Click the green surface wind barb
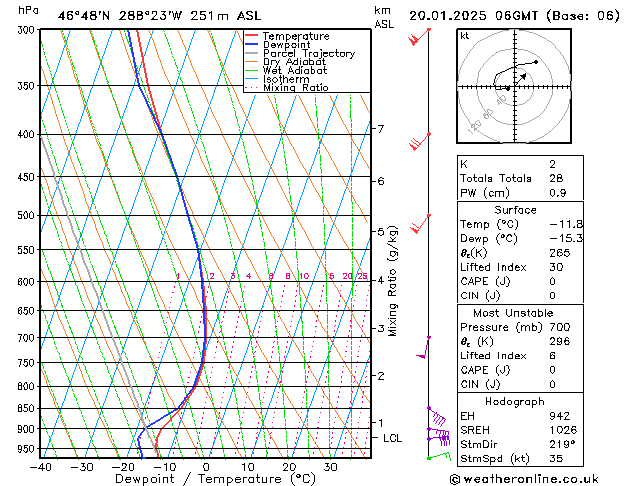Screen dimensions: 629x486 (439, 456)
